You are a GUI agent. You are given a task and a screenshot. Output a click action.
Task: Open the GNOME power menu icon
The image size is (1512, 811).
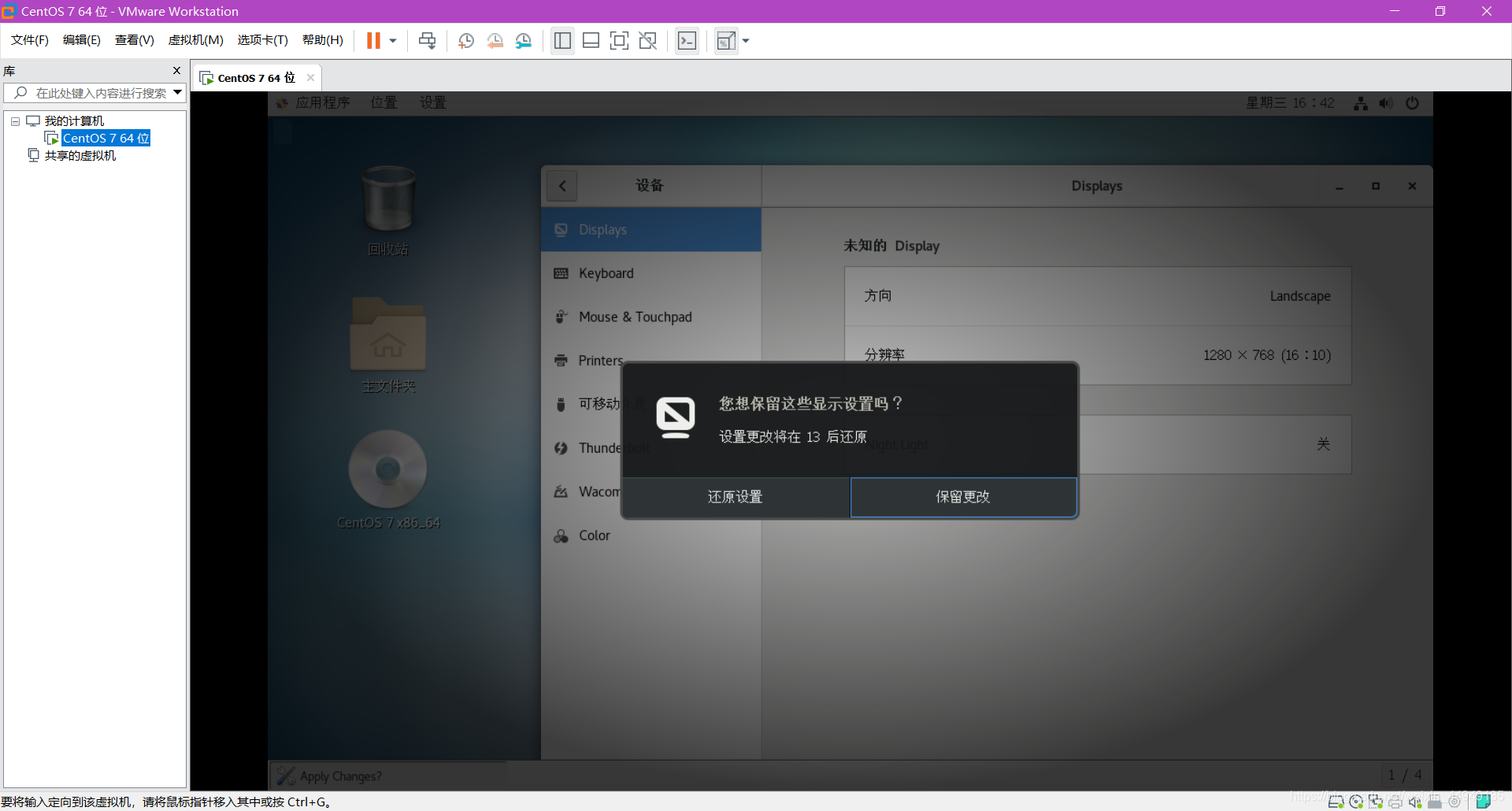1413,102
